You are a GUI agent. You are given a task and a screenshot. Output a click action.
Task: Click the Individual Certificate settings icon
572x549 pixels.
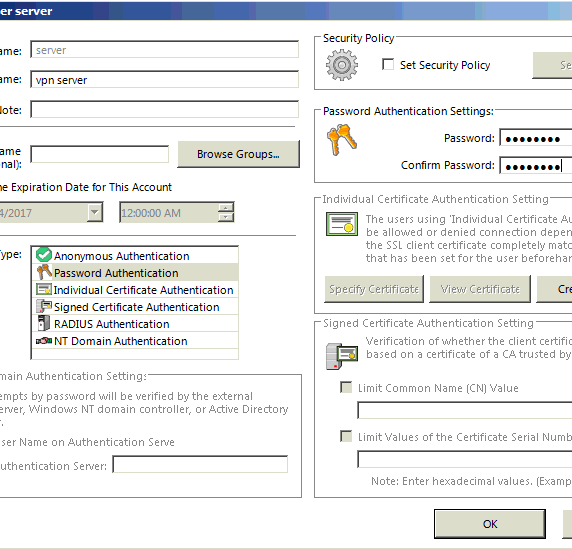coord(342,224)
